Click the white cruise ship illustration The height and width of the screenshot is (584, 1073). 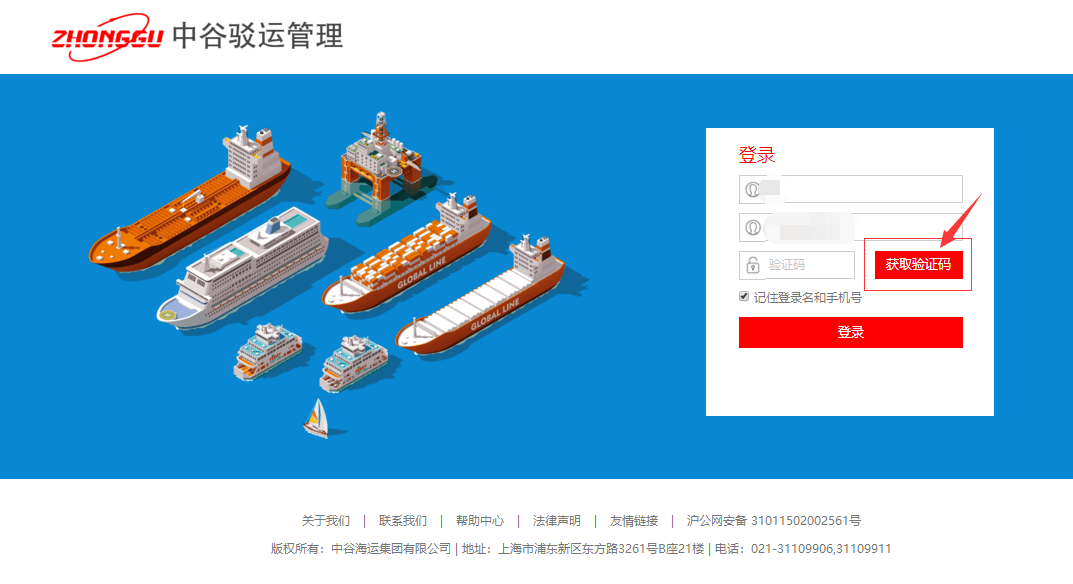[x=242, y=267]
